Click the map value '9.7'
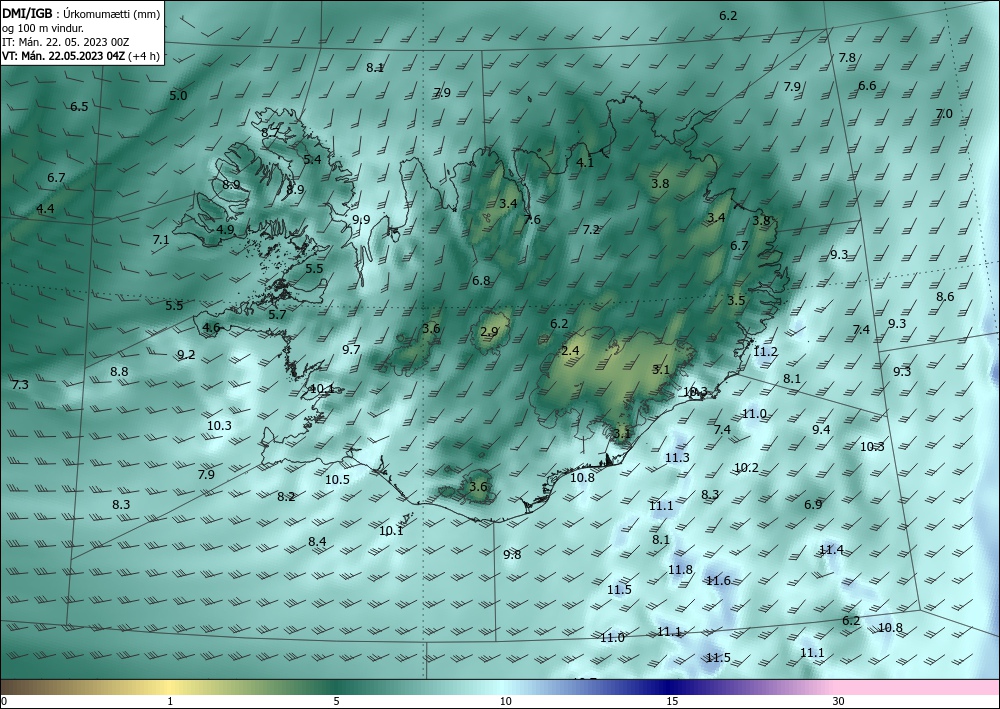 tap(351, 349)
